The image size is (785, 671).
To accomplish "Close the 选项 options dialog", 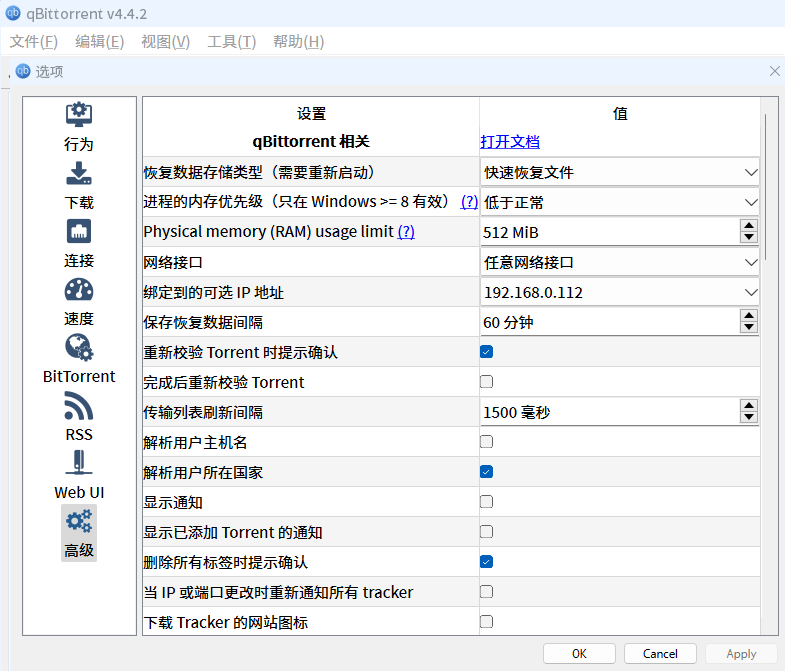I will pos(774,71).
